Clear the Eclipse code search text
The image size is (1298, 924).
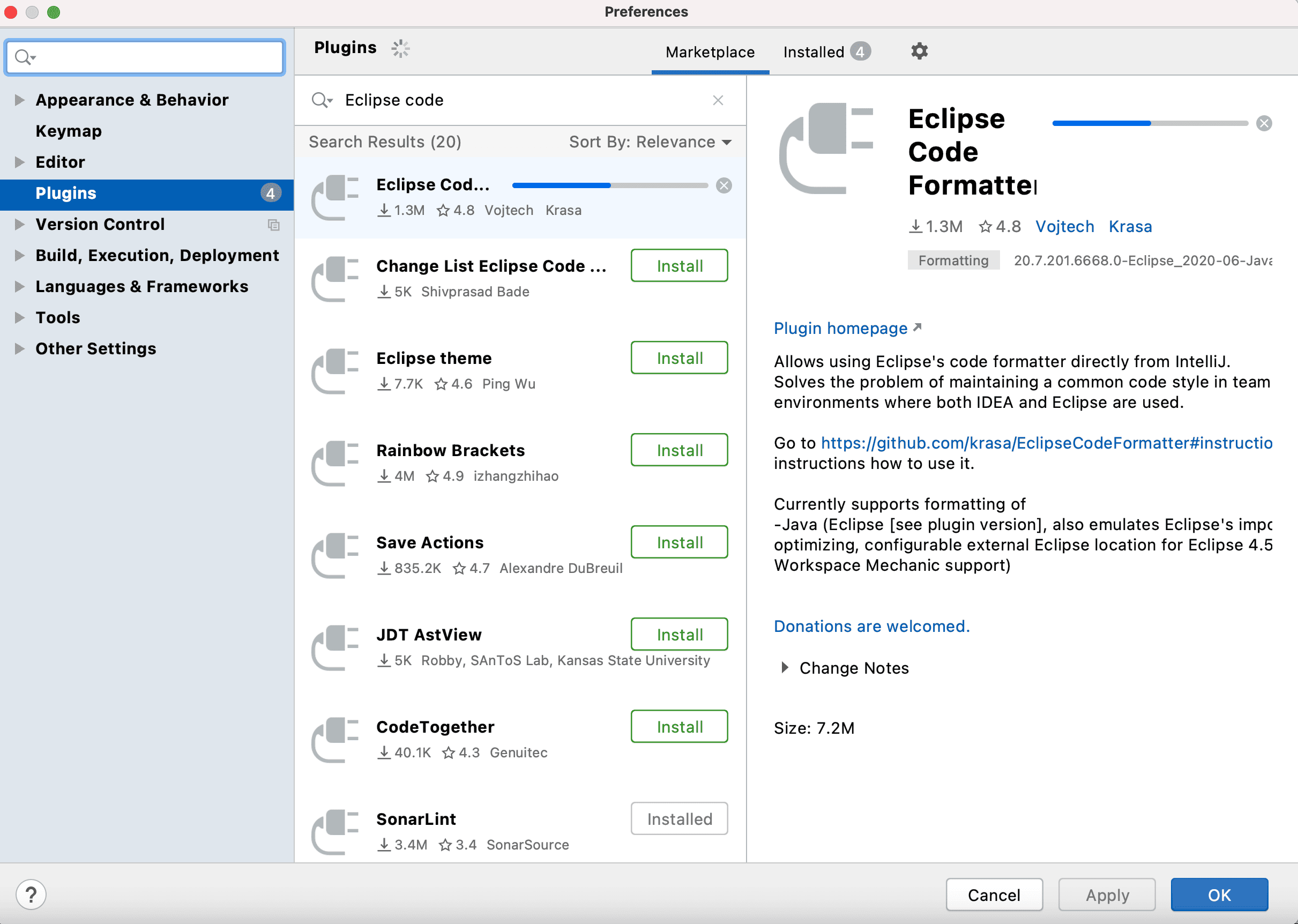click(x=718, y=100)
